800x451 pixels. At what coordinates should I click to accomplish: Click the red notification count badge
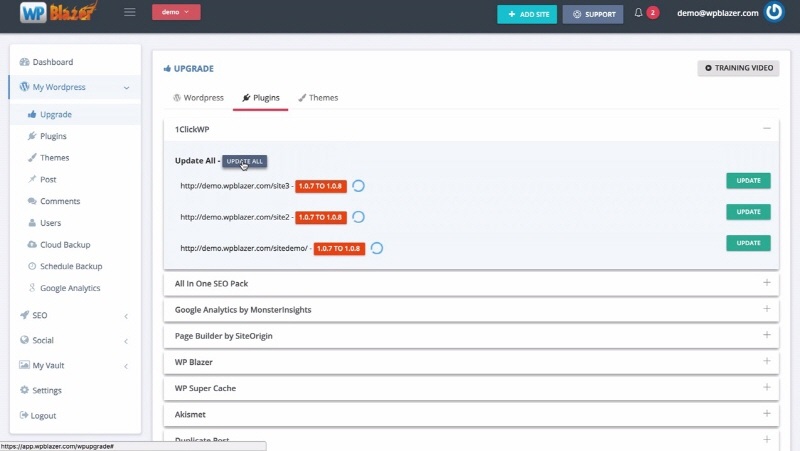pyautogui.click(x=653, y=12)
